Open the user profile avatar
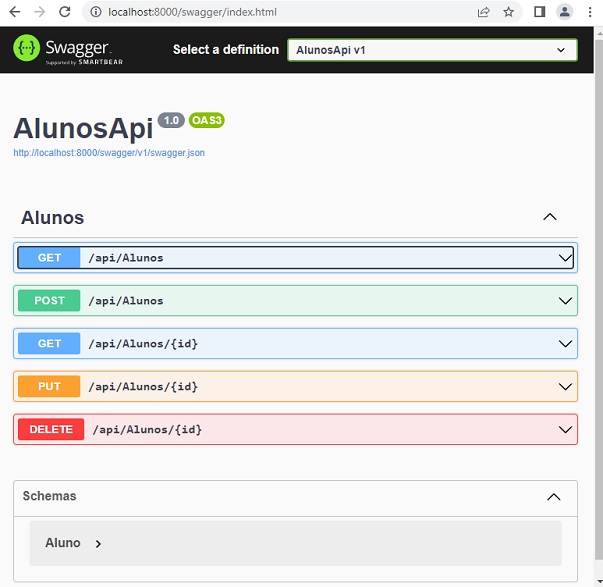 565,12
